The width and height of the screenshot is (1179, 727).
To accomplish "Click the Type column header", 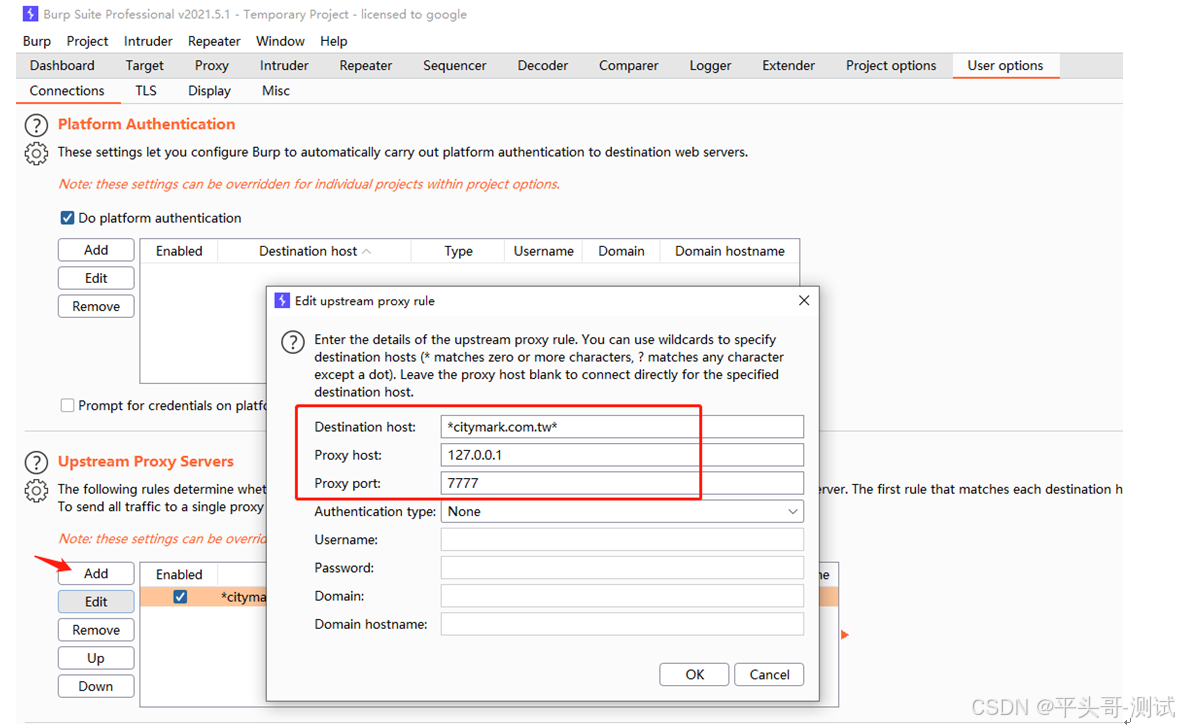I will 458,251.
